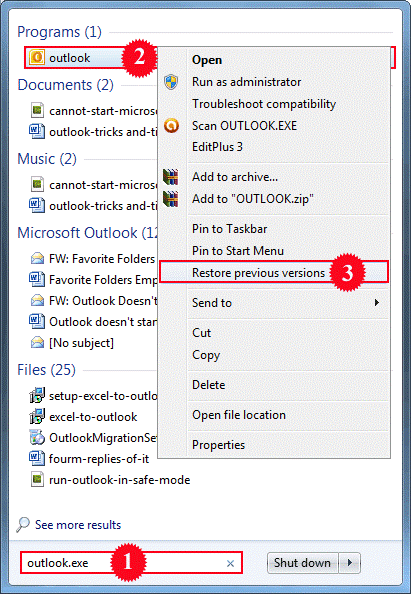Choose Copy from the context menu
The image size is (411, 594).
click(x=206, y=355)
